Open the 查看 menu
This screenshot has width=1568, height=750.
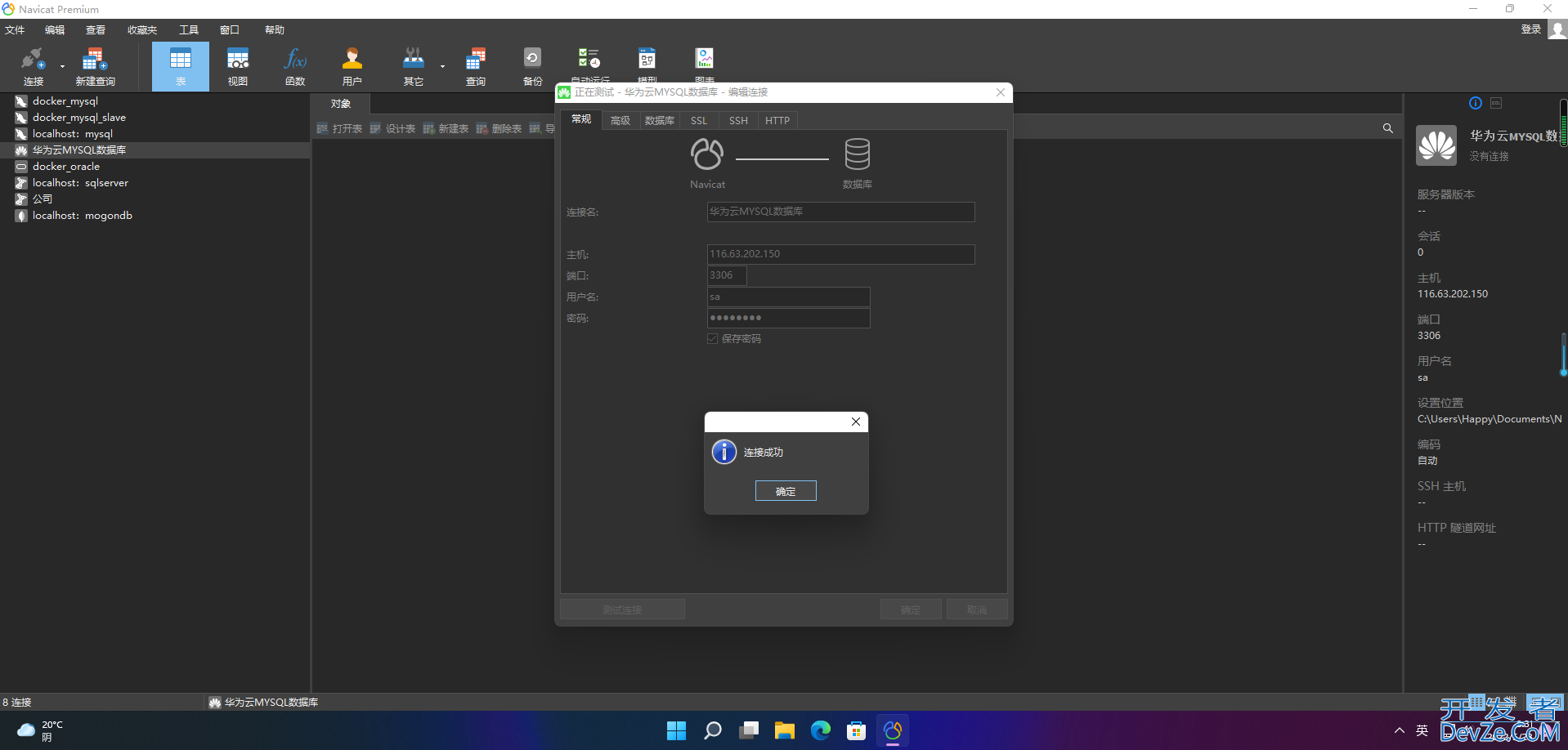pos(96,30)
